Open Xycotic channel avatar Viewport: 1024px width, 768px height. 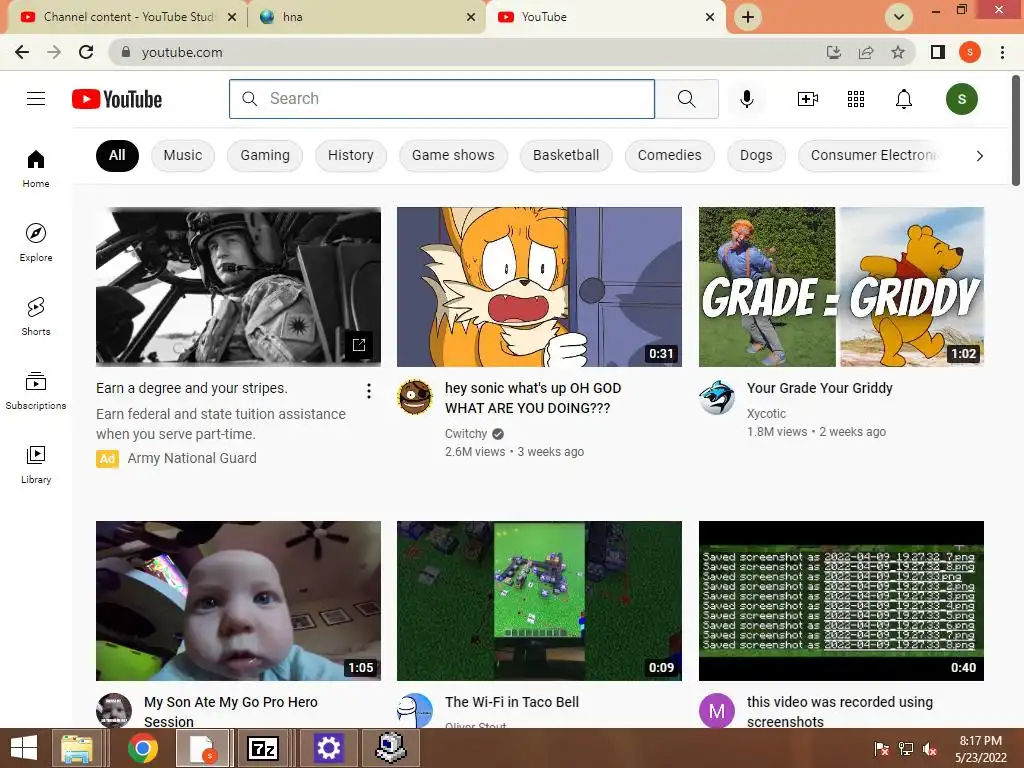point(716,396)
